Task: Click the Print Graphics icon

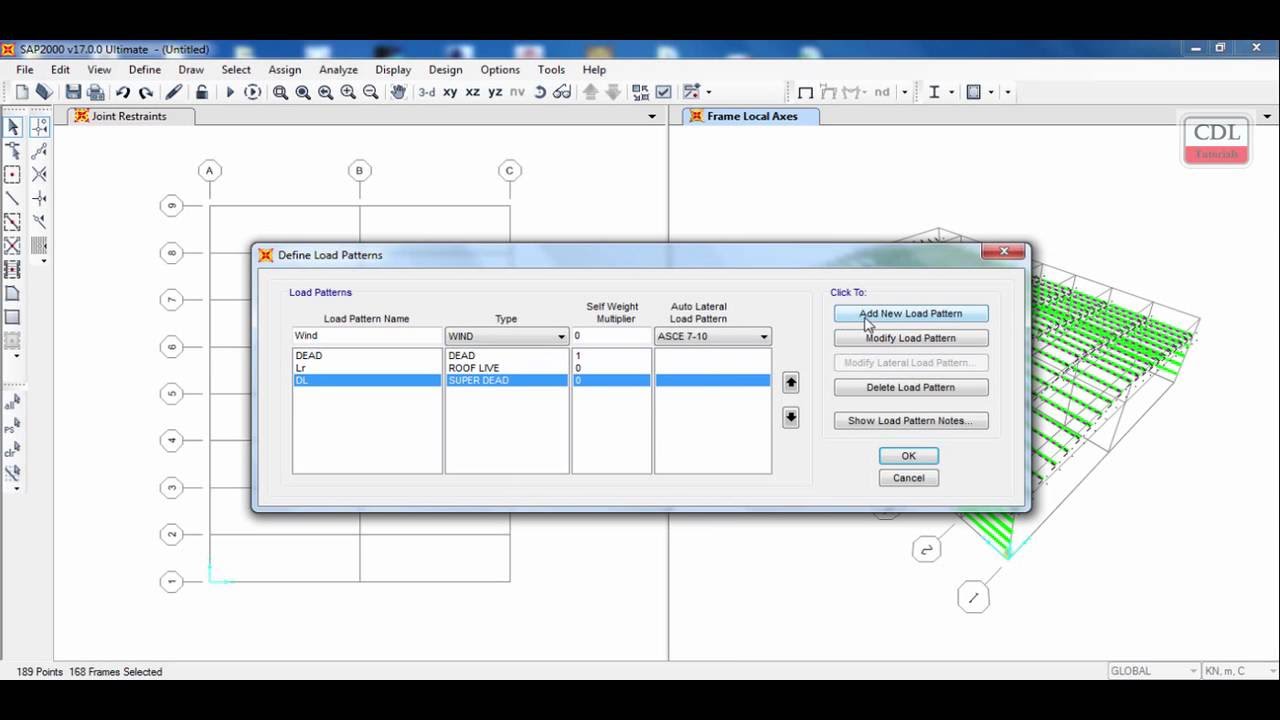Action: coord(96,92)
